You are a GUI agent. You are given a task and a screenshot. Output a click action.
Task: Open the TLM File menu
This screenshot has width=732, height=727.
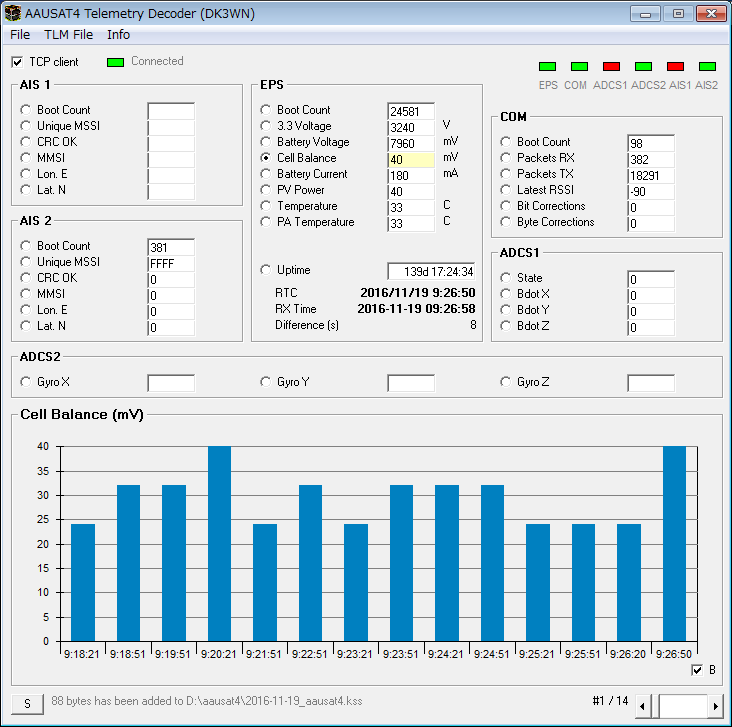(69, 35)
